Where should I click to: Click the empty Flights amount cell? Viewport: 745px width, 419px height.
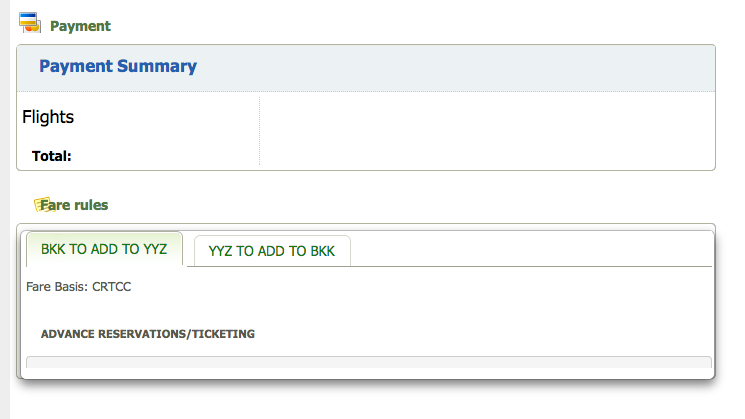point(487,117)
